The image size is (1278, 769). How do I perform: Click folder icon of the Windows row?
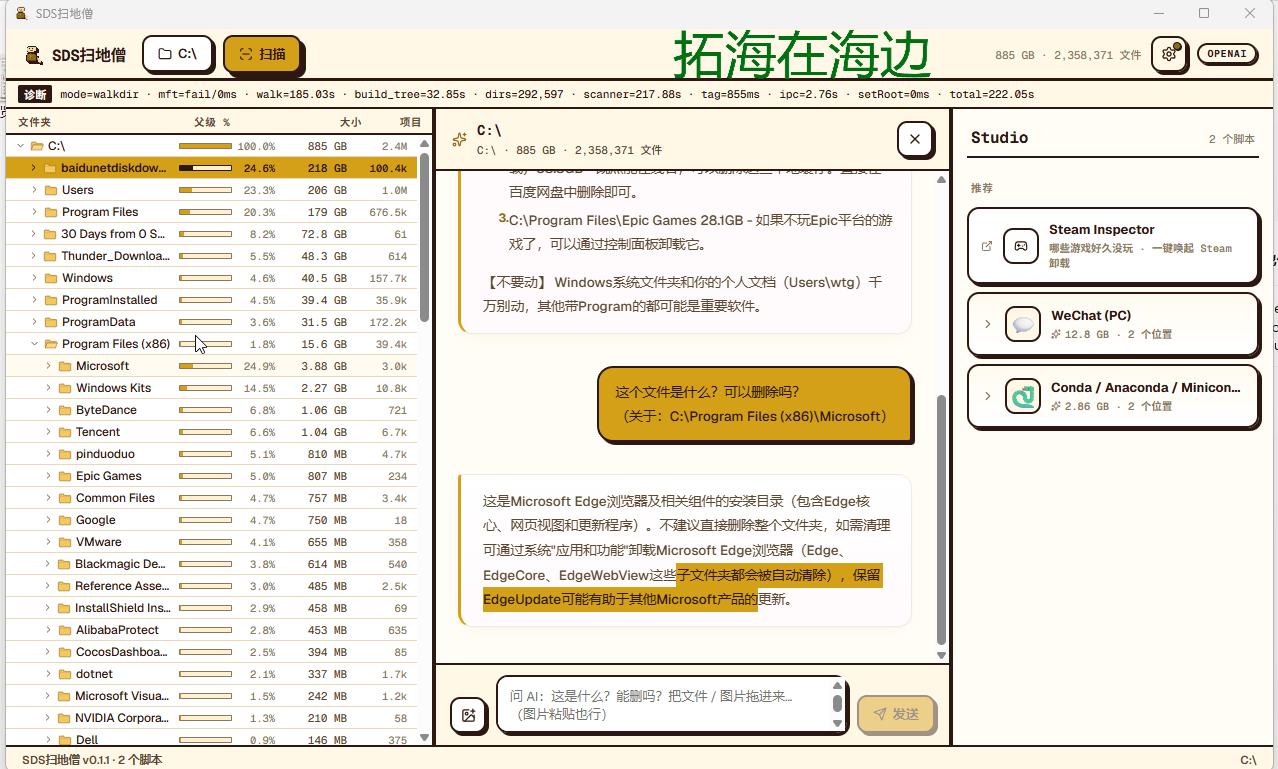tap(52, 278)
